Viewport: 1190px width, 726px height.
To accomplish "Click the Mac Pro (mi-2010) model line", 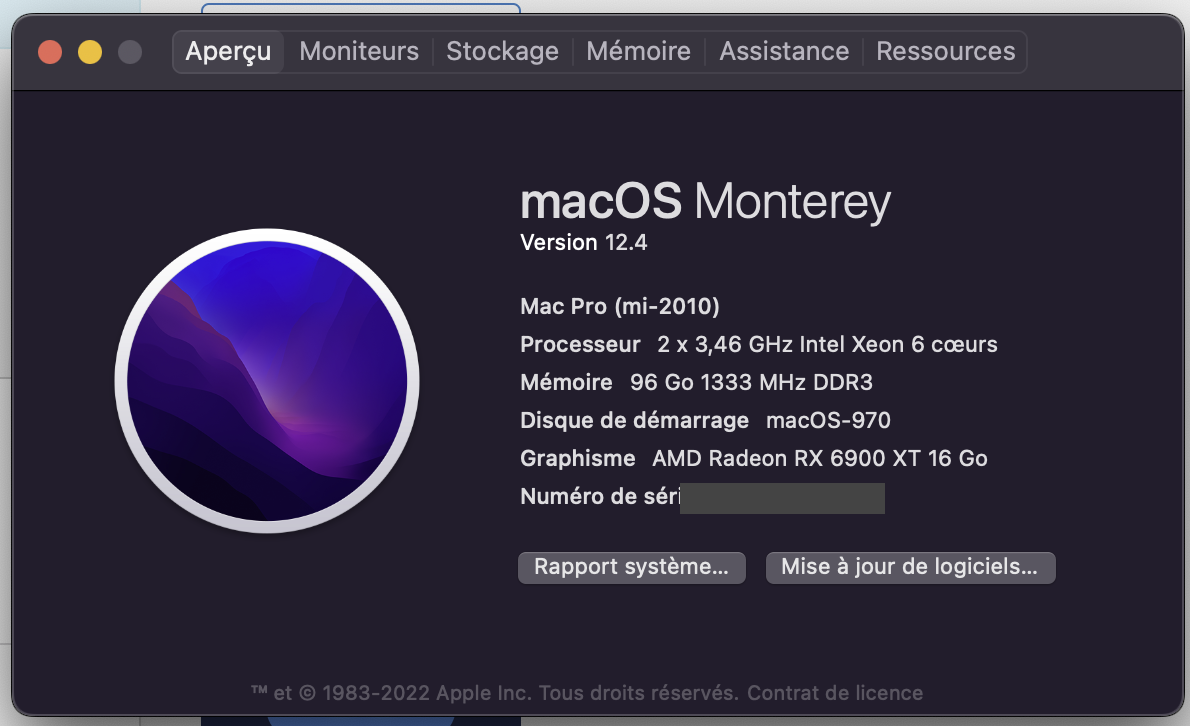I will click(620, 306).
